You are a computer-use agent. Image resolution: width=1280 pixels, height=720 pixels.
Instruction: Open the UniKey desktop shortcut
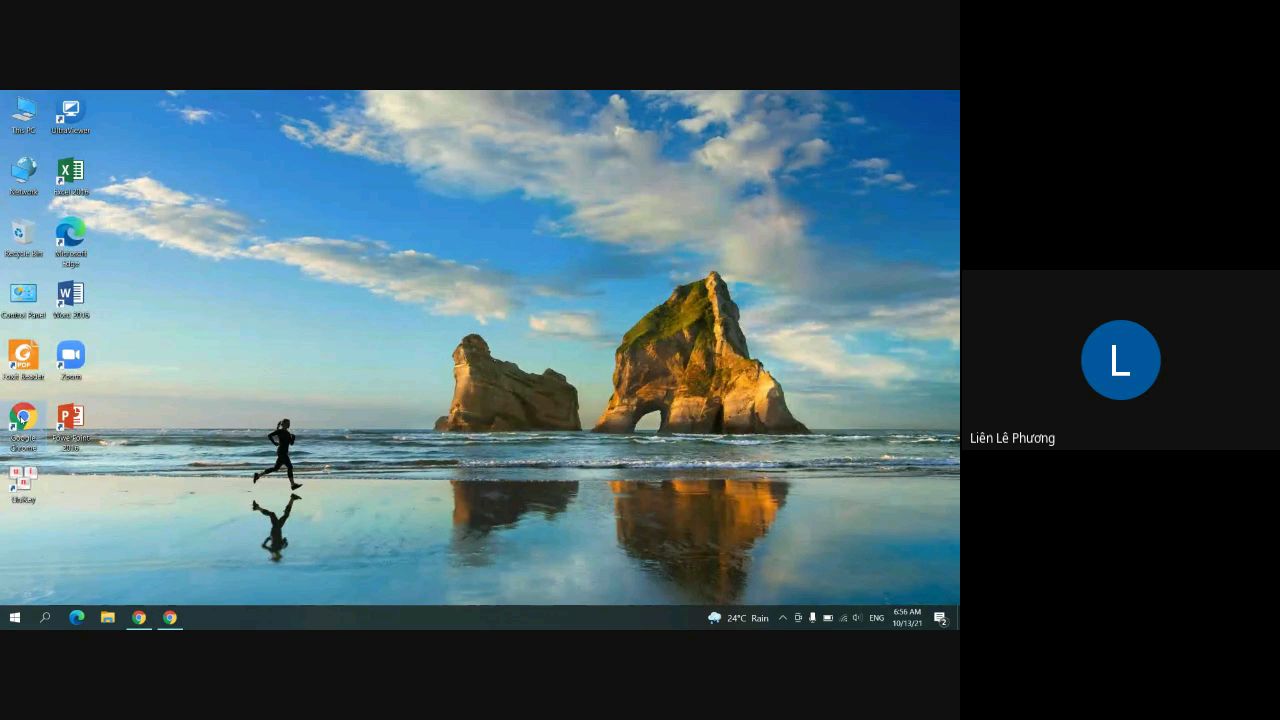pyautogui.click(x=23, y=481)
